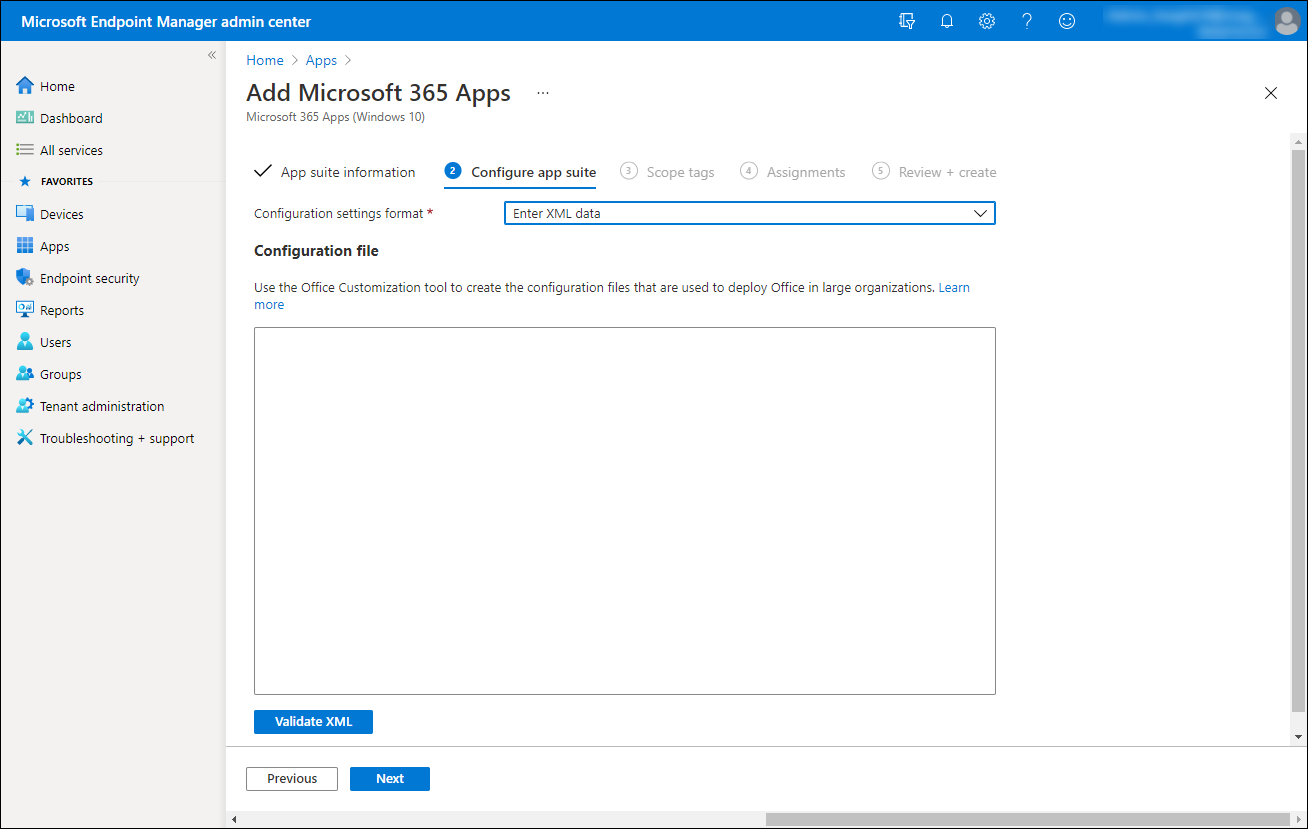Click the Dashboard chart icon
This screenshot has width=1308, height=829.
pyautogui.click(x=25, y=118)
